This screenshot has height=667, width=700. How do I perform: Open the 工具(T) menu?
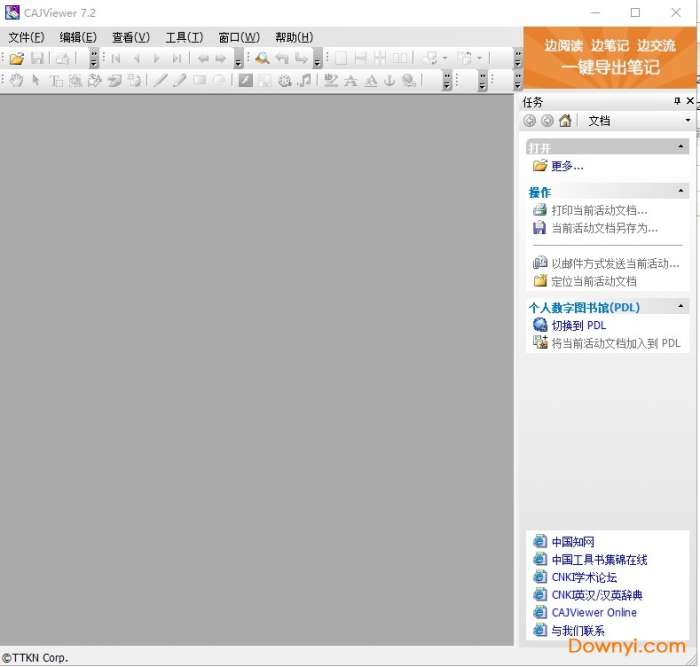[184, 37]
